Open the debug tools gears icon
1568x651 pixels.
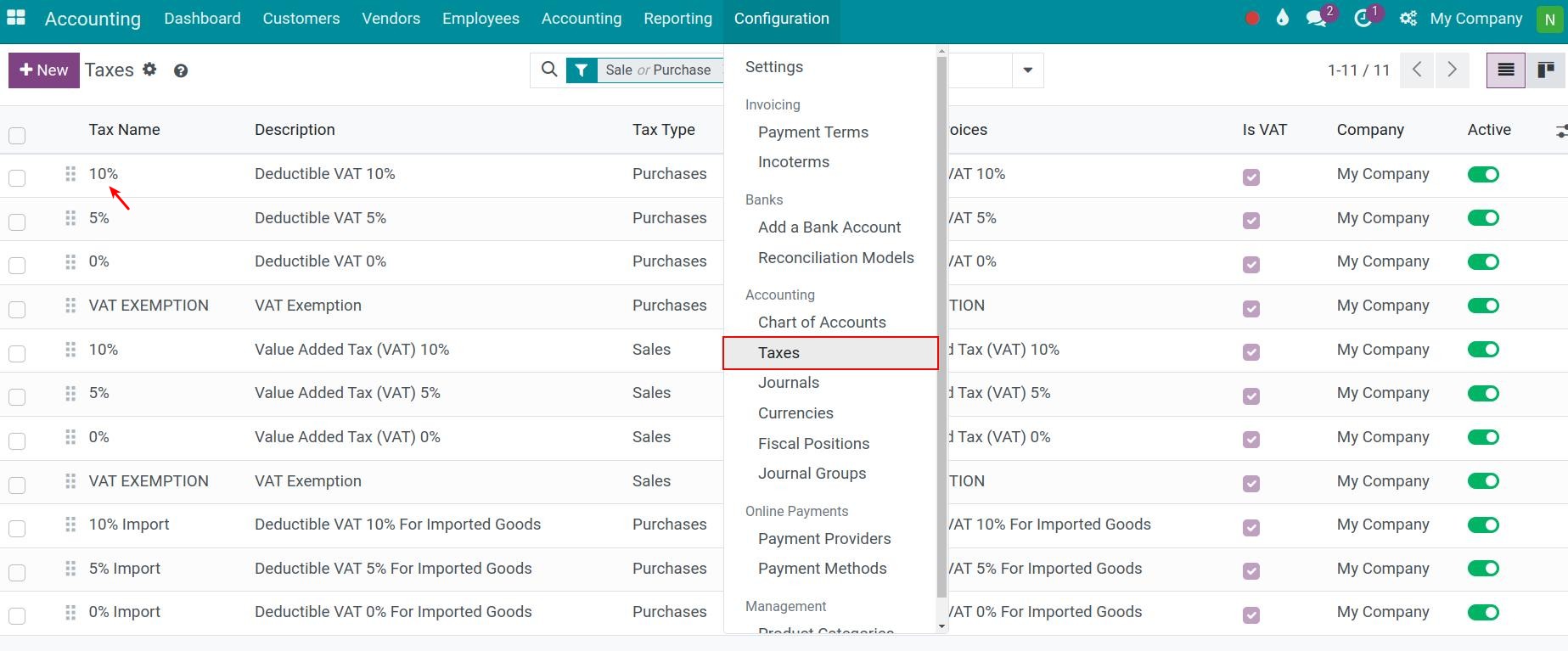1408,18
